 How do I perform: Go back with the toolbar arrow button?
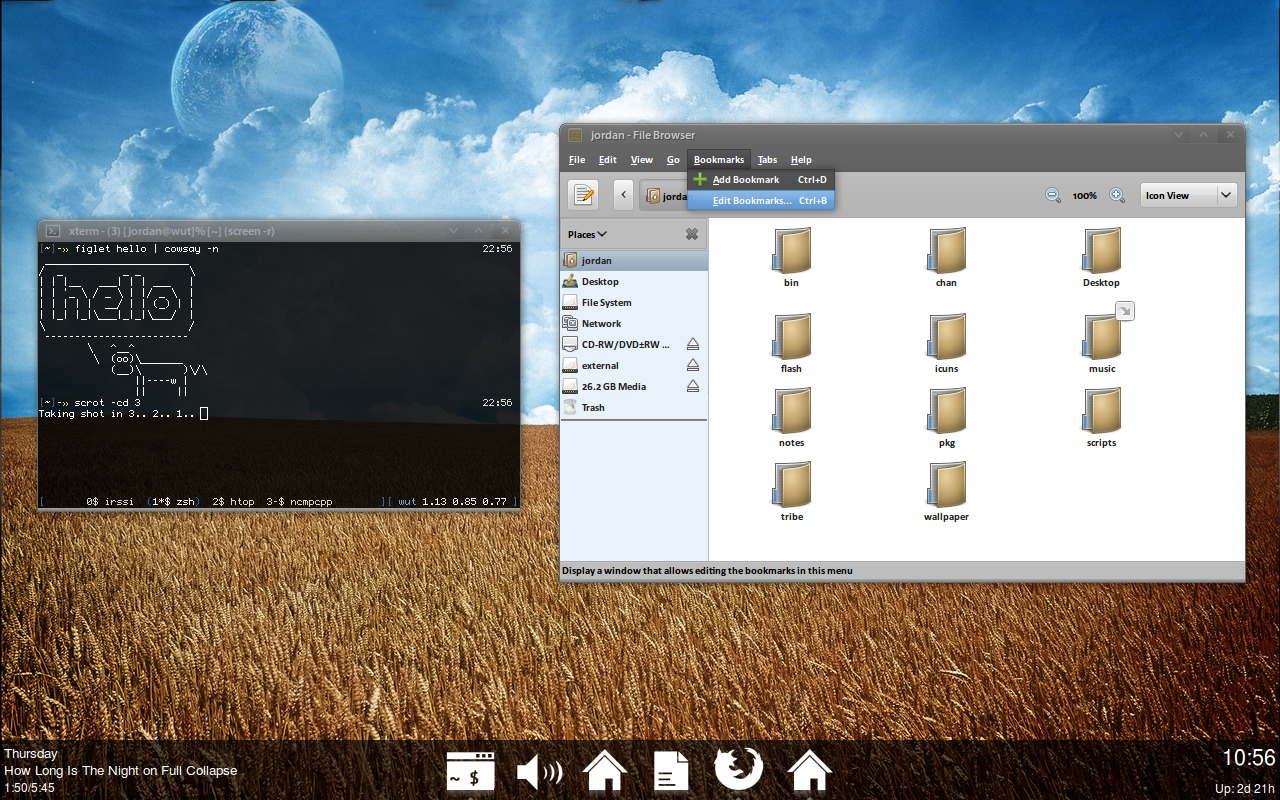coord(624,195)
